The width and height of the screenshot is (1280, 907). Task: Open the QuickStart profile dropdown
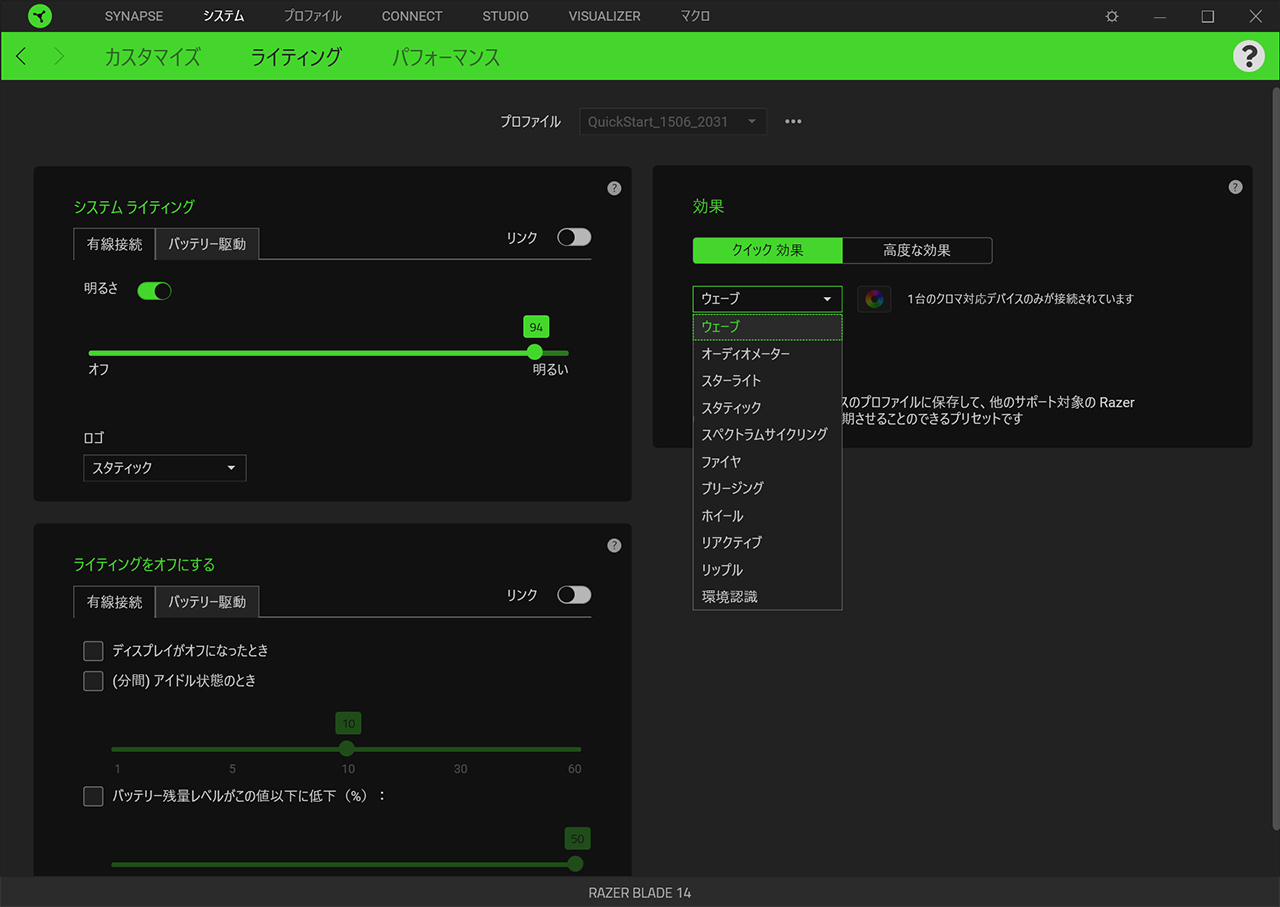[673, 122]
